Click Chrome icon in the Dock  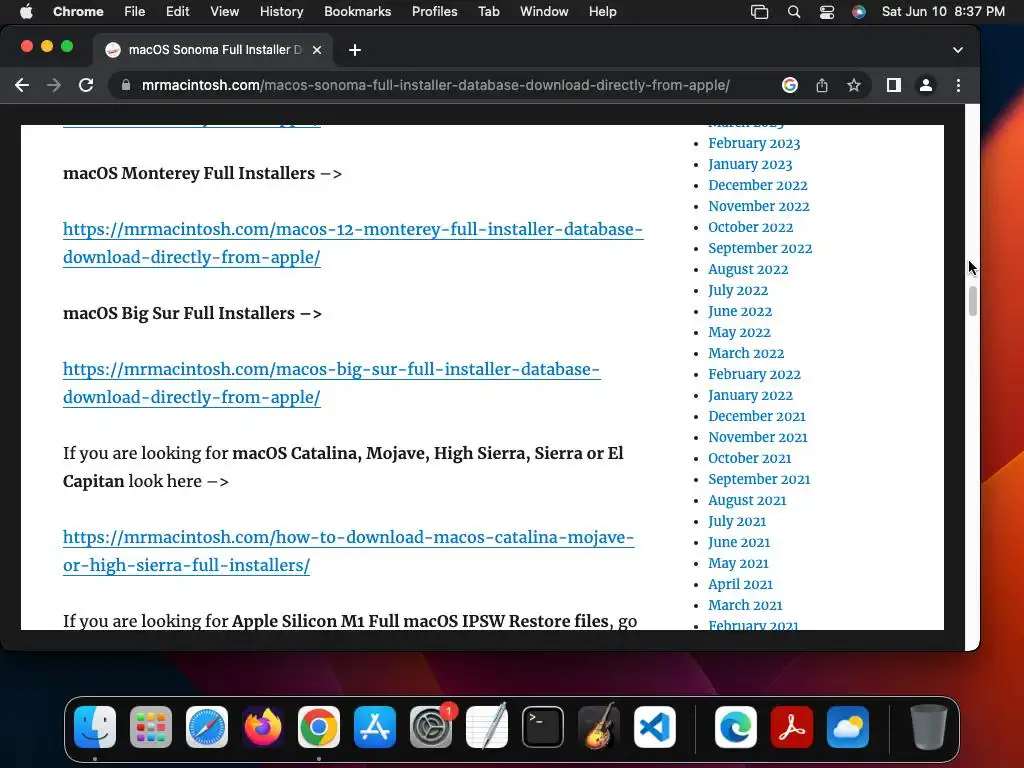pyautogui.click(x=319, y=727)
